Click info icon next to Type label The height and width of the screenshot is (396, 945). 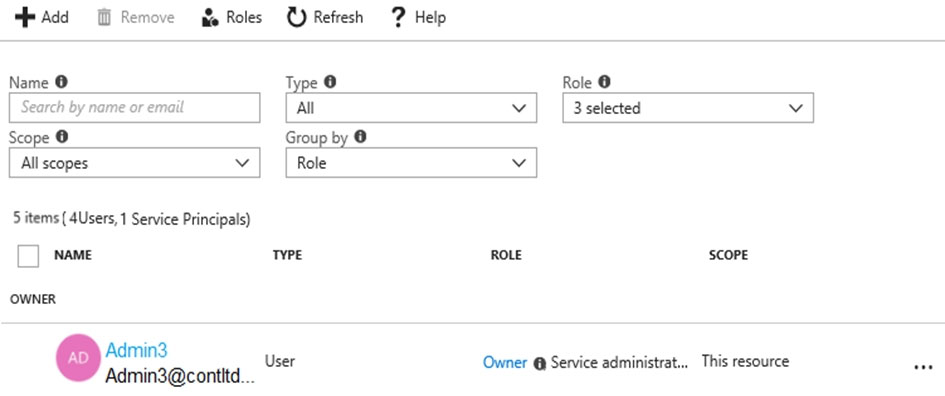pyautogui.click(x=330, y=81)
